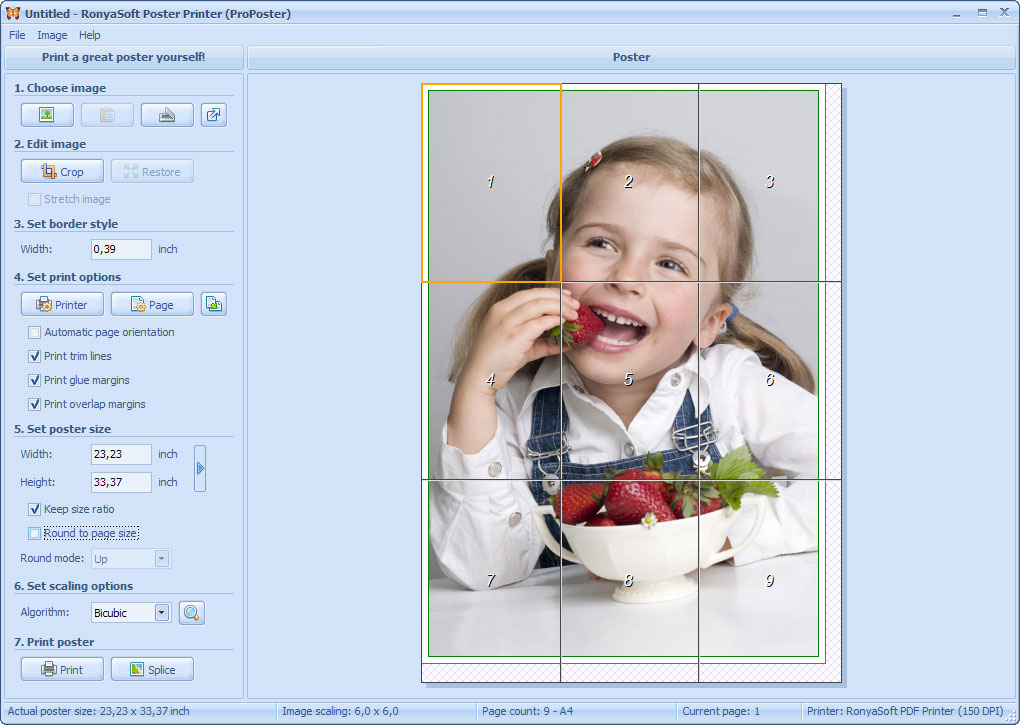Image resolution: width=1020 pixels, height=725 pixels.
Task: Open the Help menu
Action: pyautogui.click(x=90, y=35)
